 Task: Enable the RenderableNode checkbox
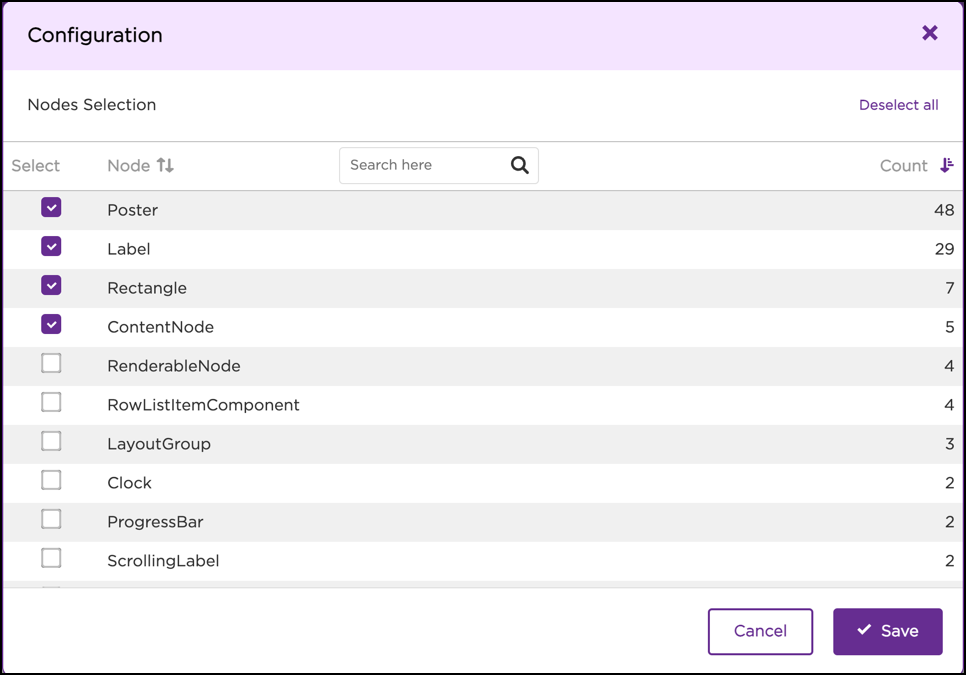[51, 364]
